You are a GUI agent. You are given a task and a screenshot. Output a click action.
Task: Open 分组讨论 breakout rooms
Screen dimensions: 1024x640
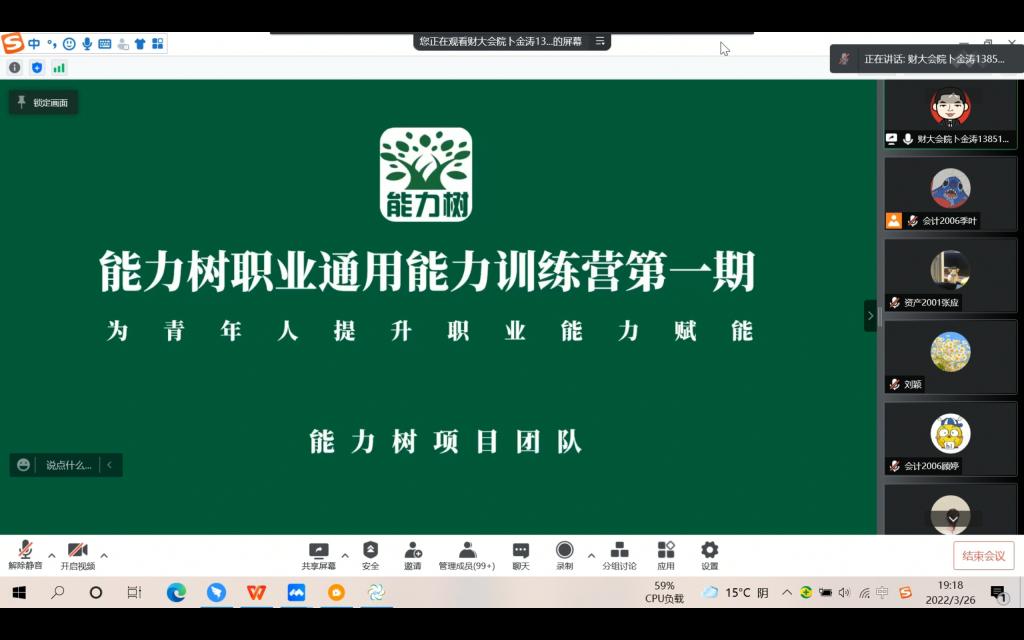point(619,554)
